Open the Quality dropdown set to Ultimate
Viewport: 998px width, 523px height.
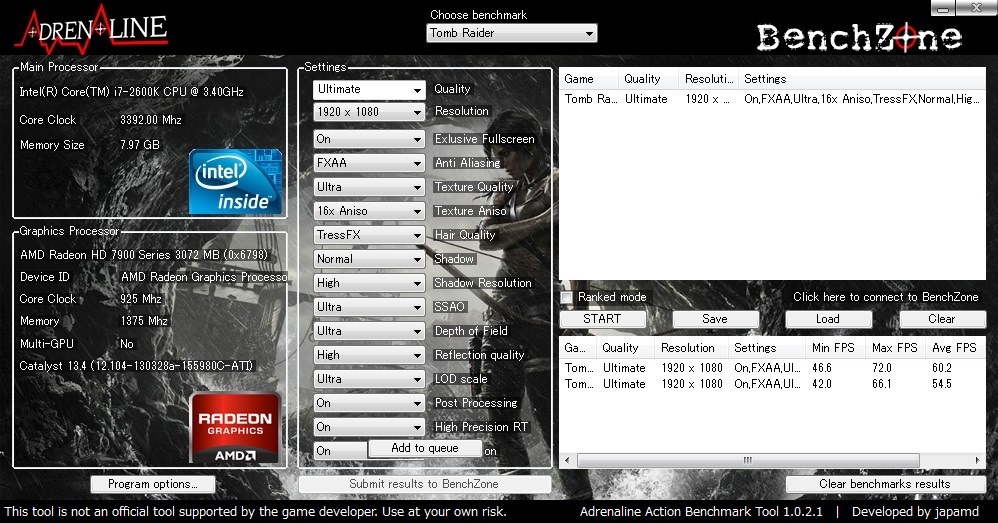[x=369, y=90]
